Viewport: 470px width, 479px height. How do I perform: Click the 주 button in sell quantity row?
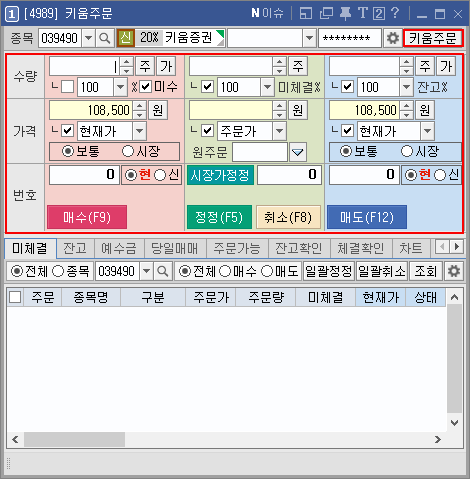(425, 66)
